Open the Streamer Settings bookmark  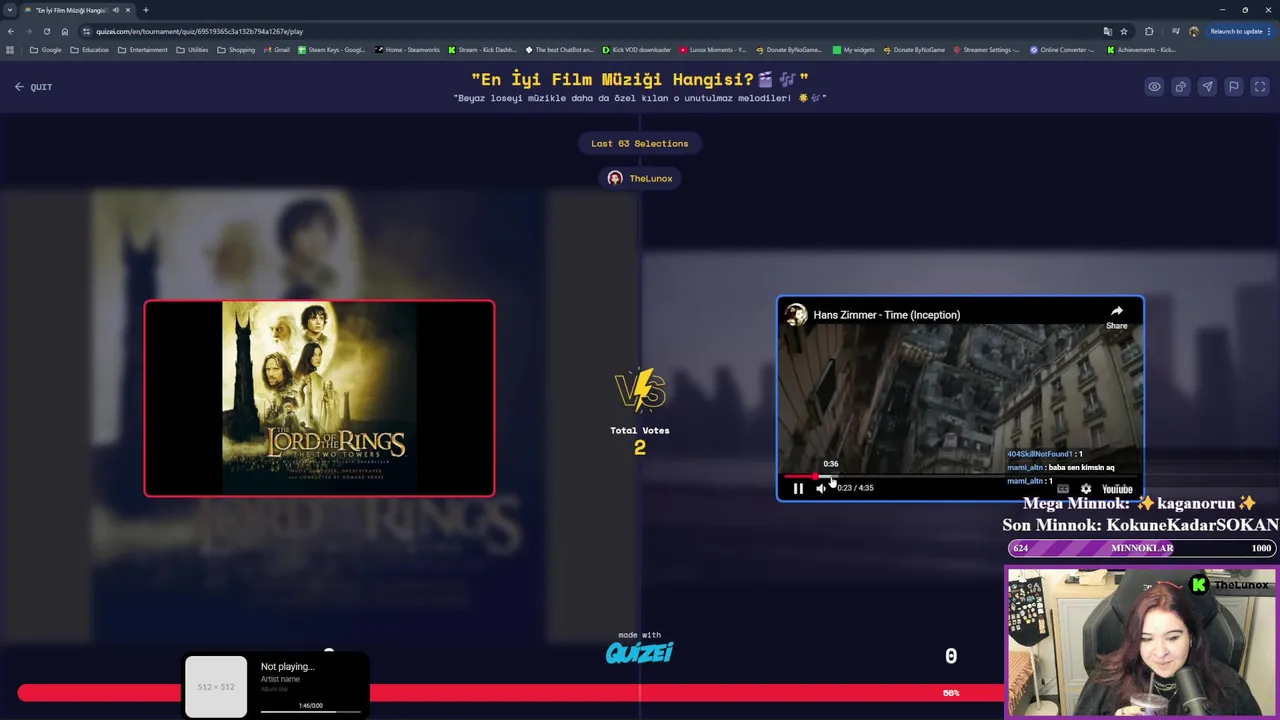point(986,50)
